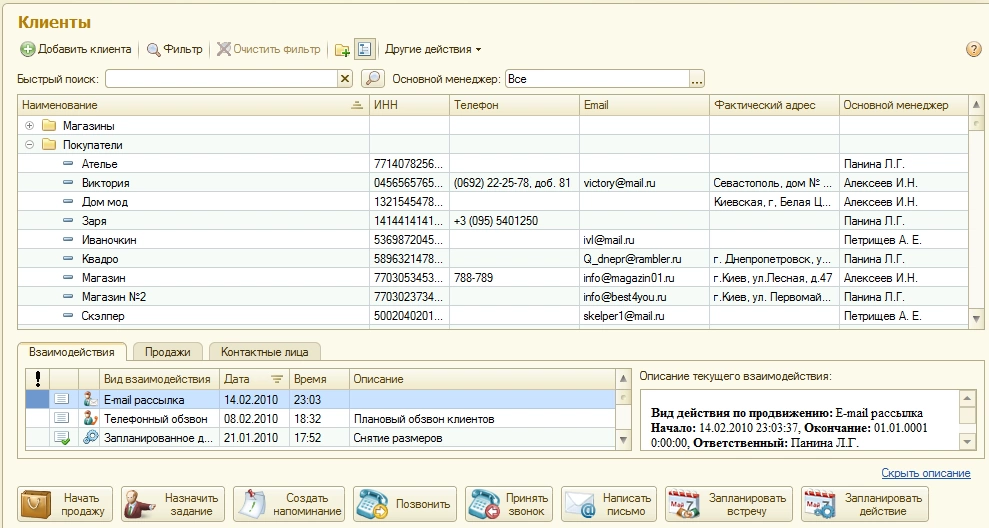
Task: Run quick search with magnifier button
Action: (372, 78)
